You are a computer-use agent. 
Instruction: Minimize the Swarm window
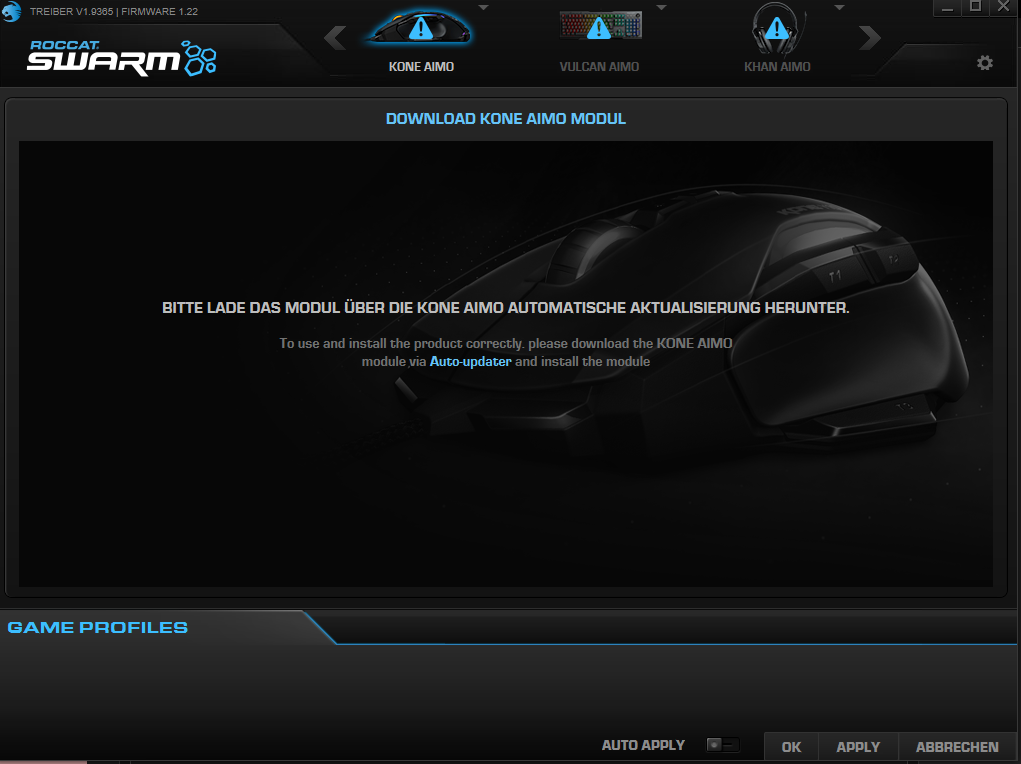[x=947, y=8]
